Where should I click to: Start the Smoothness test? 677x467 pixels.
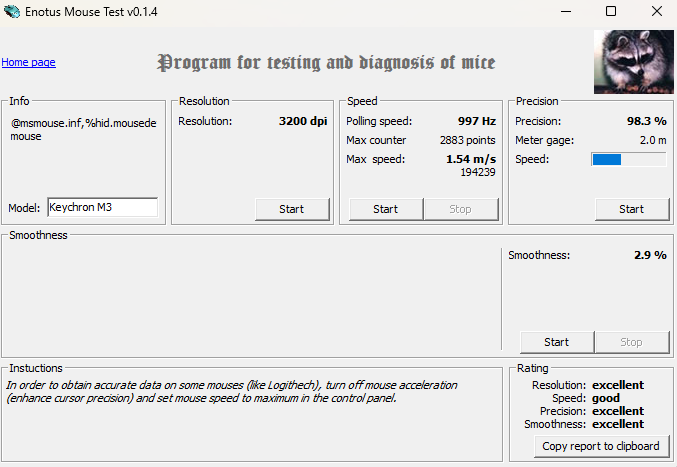pos(557,342)
